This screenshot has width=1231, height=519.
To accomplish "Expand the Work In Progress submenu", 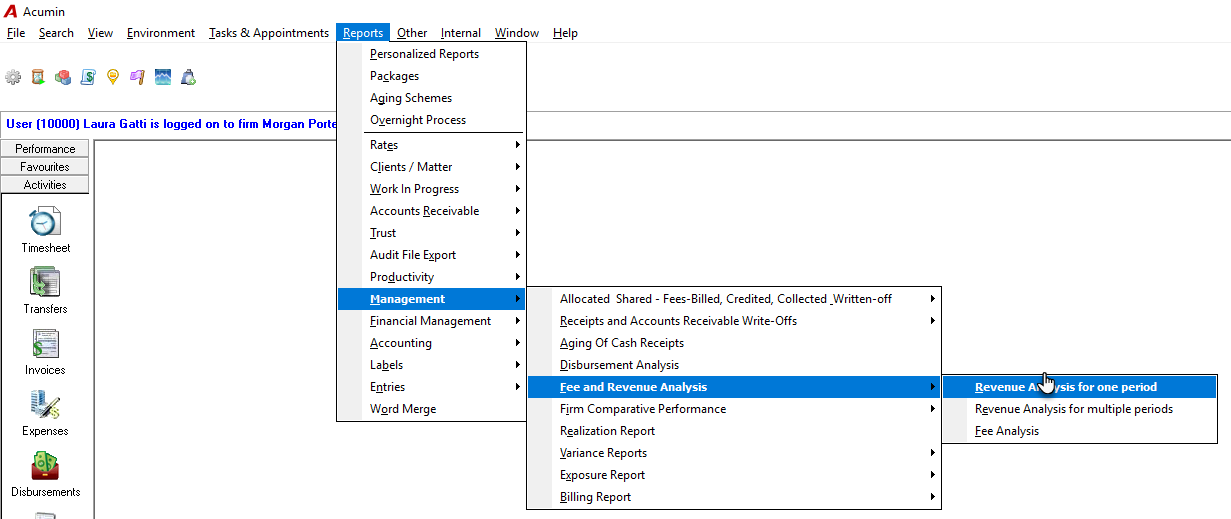I will point(431,189).
